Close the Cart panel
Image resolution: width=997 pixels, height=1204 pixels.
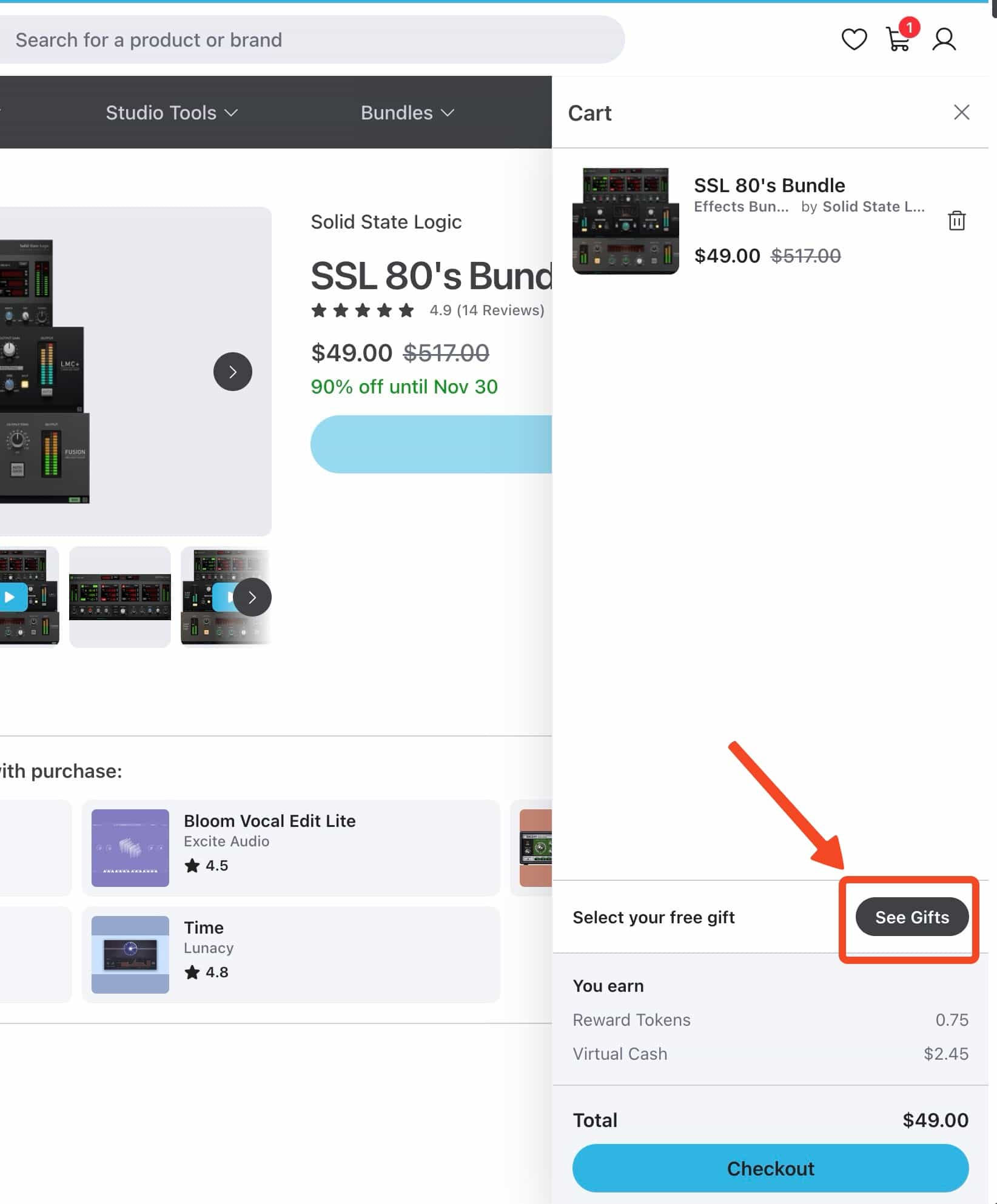[x=961, y=112]
